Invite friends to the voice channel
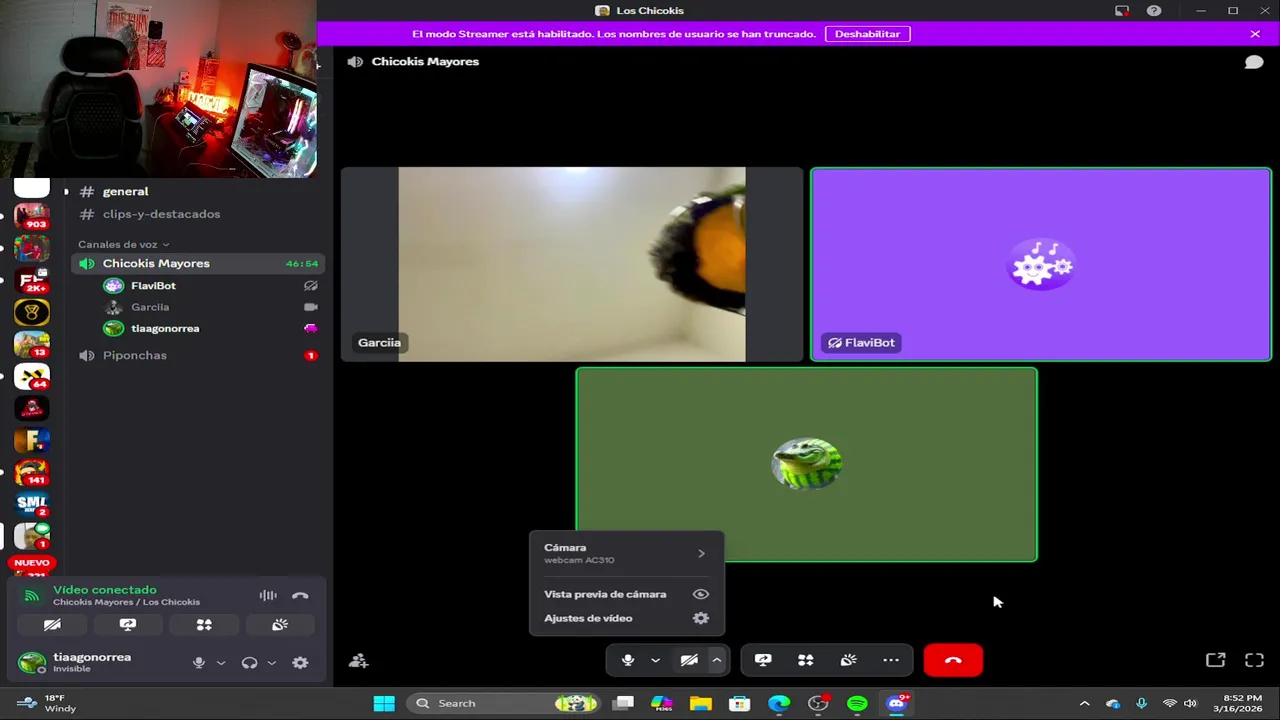This screenshot has height=720, width=1280. pyautogui.click(x=358, y=660)
